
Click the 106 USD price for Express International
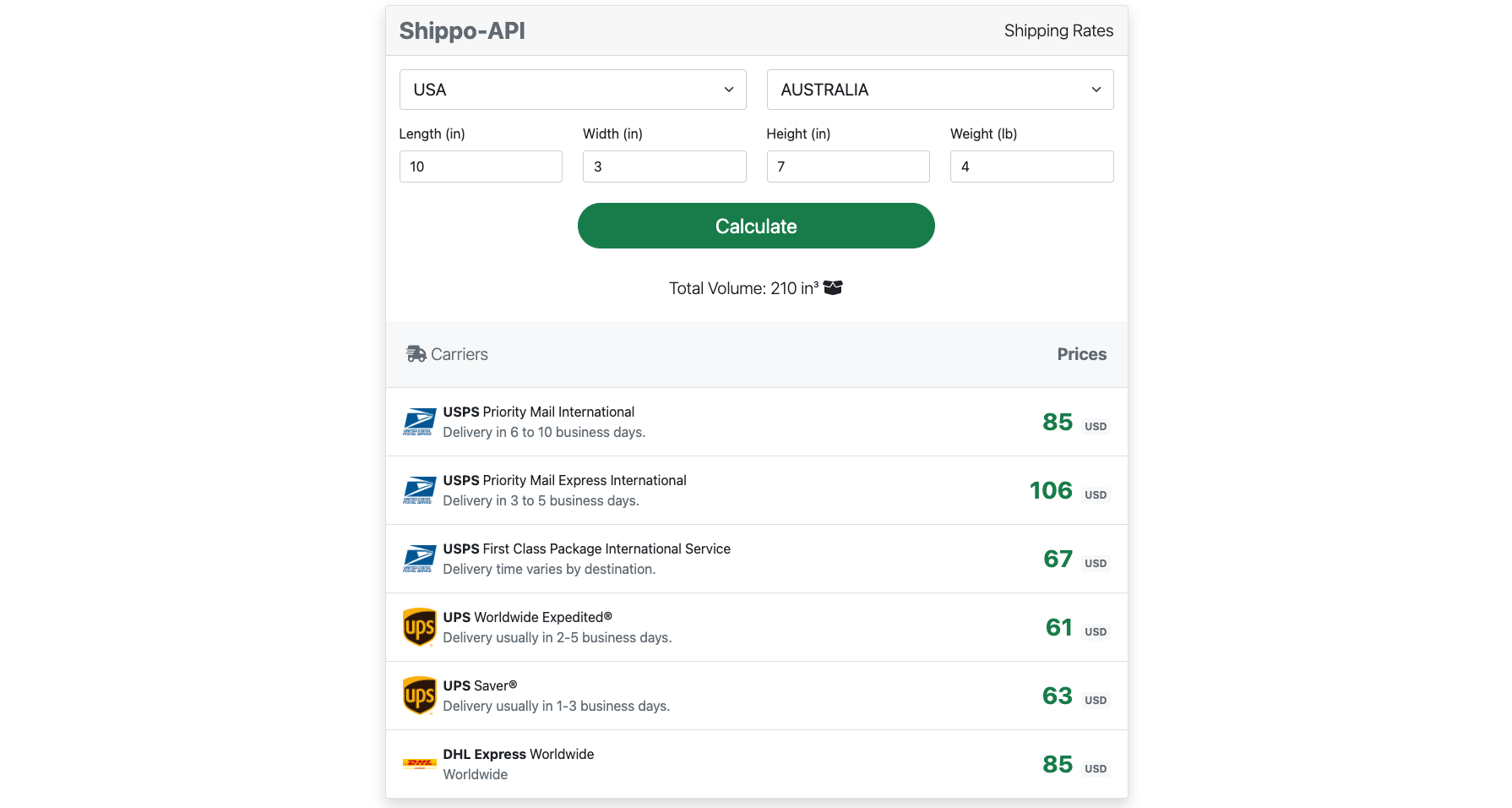[x=1051, y=490]
